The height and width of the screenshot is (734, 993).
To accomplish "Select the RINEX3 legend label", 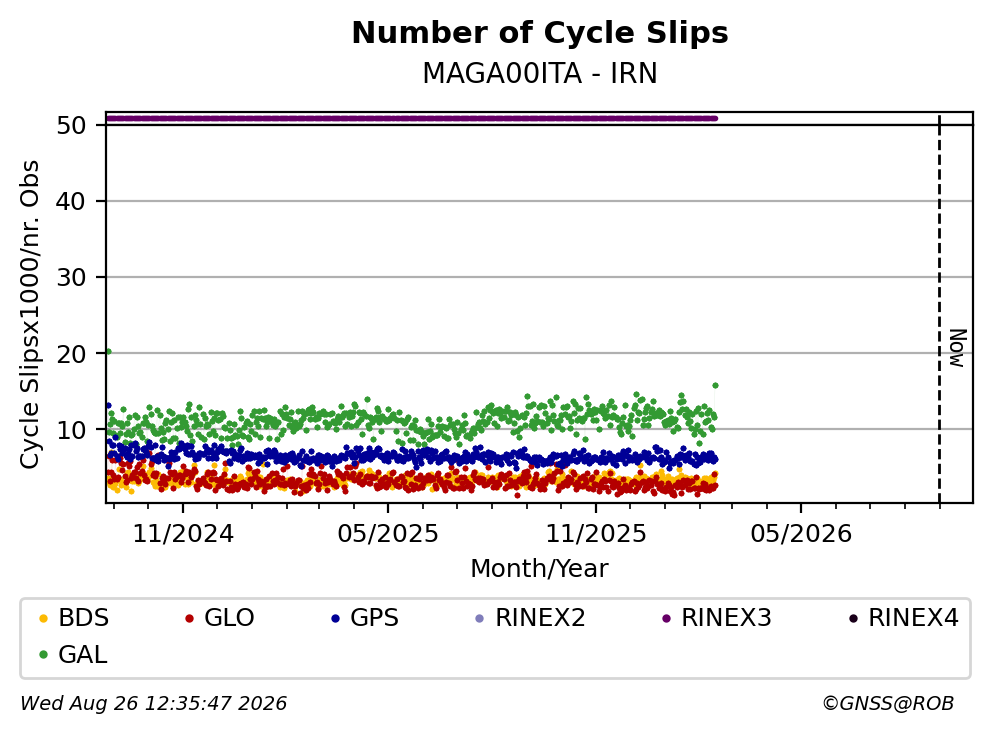I will pyautogui.click(x=726, y=618).
